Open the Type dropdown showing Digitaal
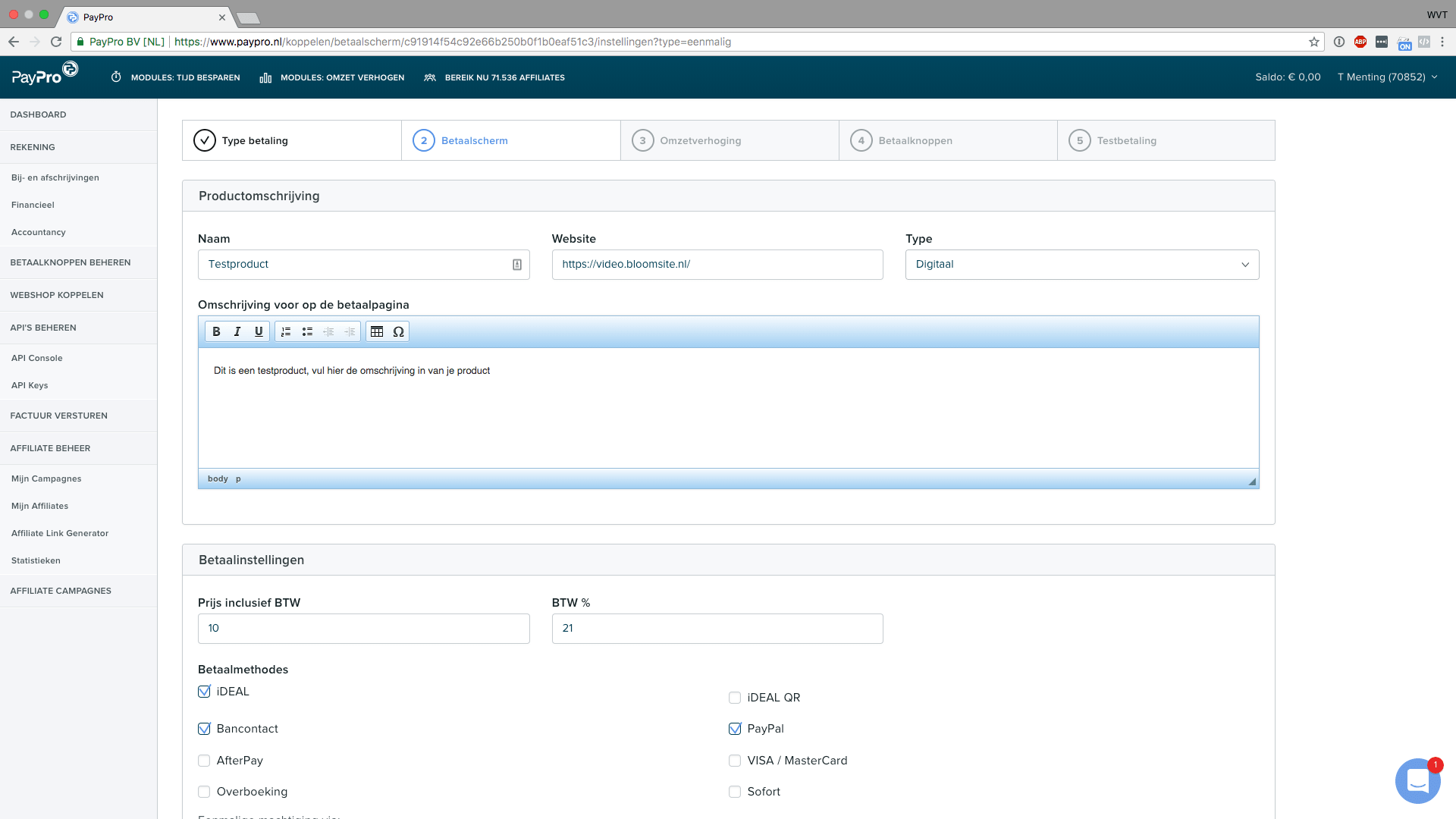The height and width of the screenshot is (819, 1456). pyautogui.click(x=1082, y=265)
